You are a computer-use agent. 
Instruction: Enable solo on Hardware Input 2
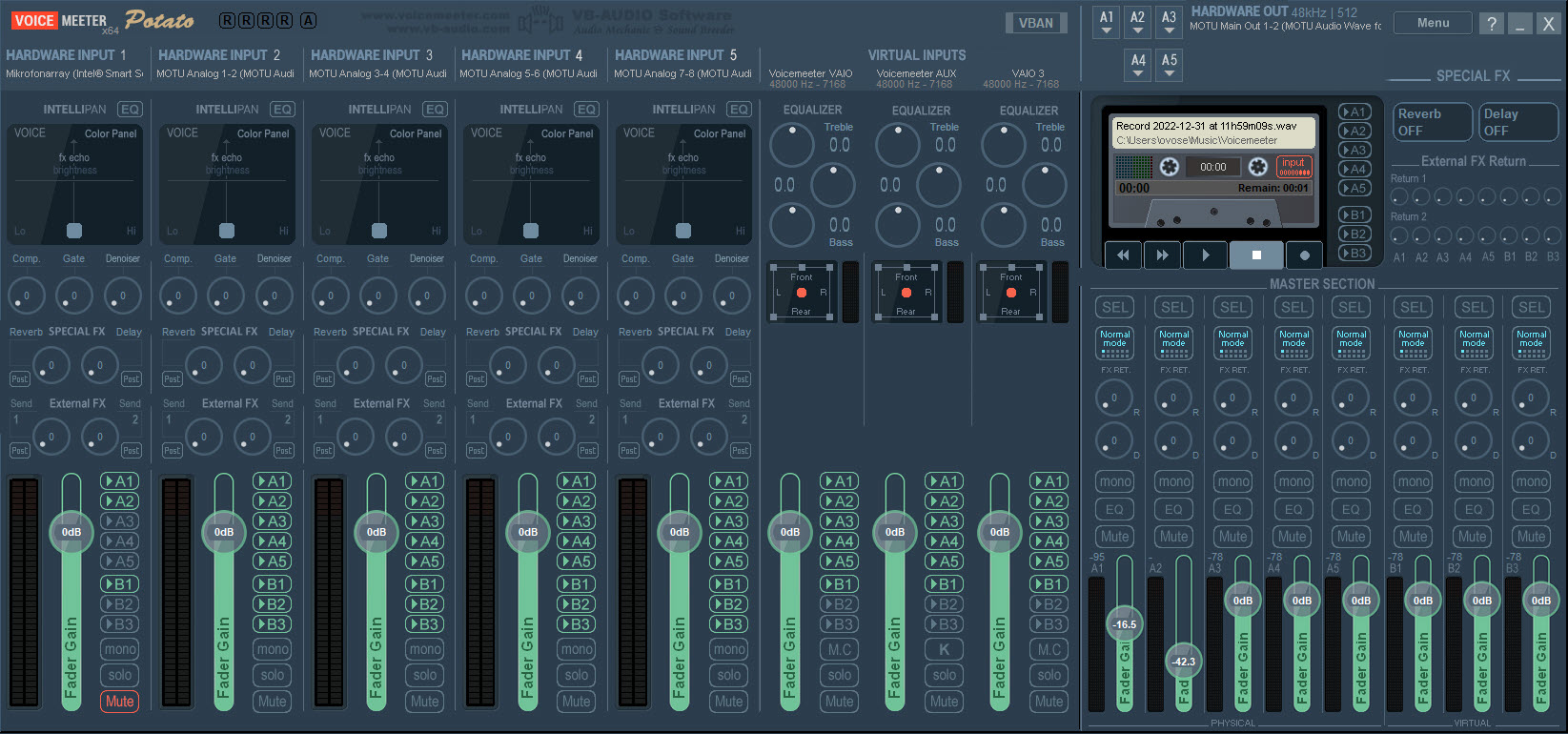[273, 675]
